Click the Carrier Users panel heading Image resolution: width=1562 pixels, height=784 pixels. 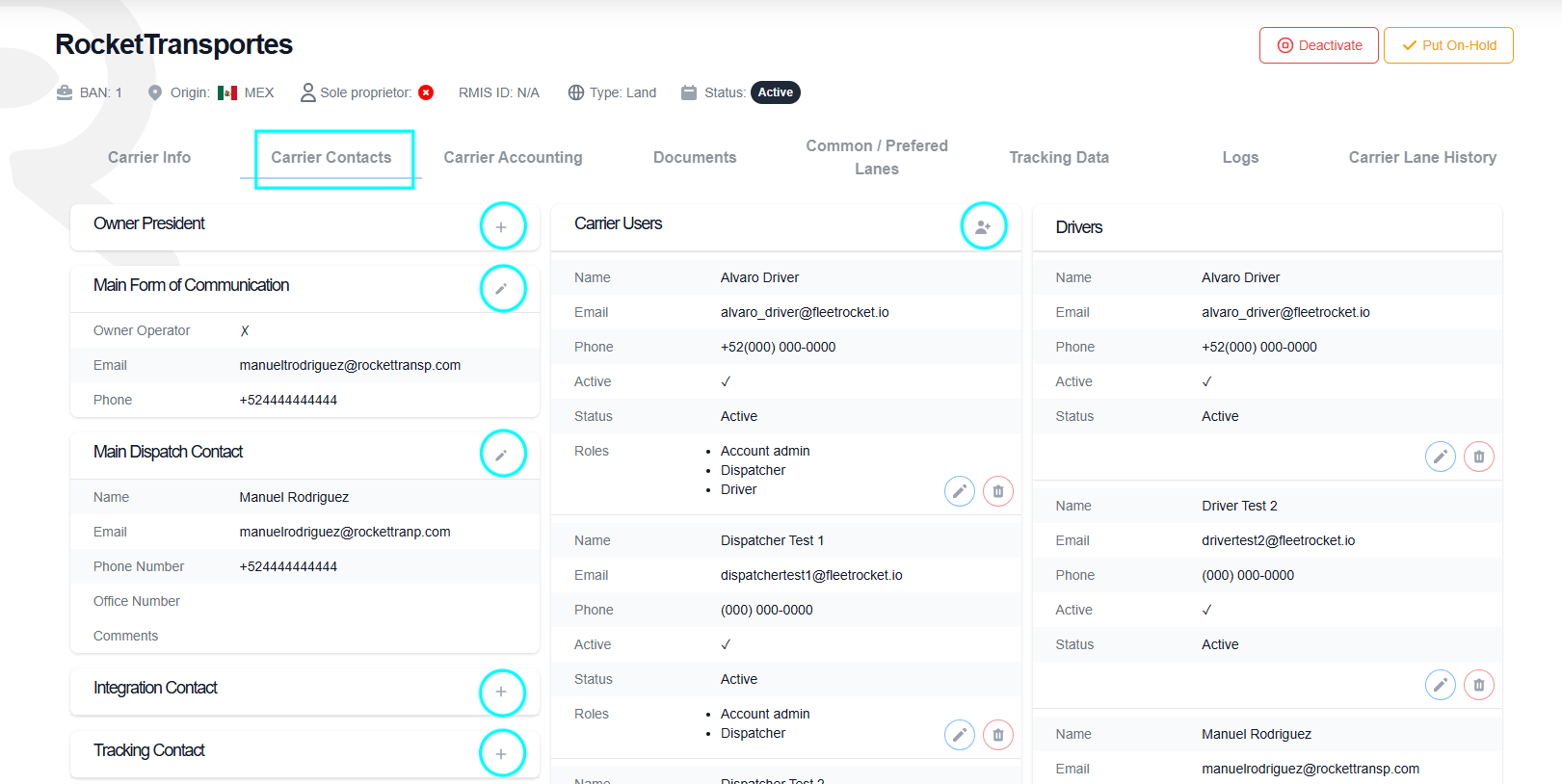619,223
